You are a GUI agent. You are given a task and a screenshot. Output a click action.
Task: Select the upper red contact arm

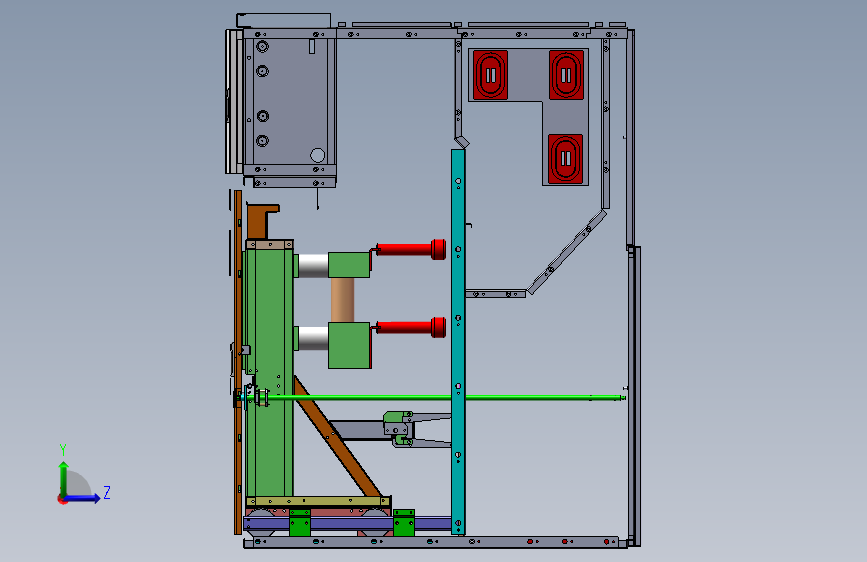(x=410, y=249)
